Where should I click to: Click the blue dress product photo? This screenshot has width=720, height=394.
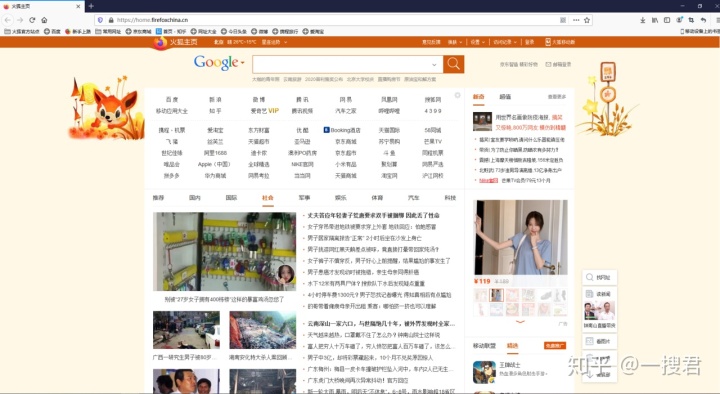point(520,237)
